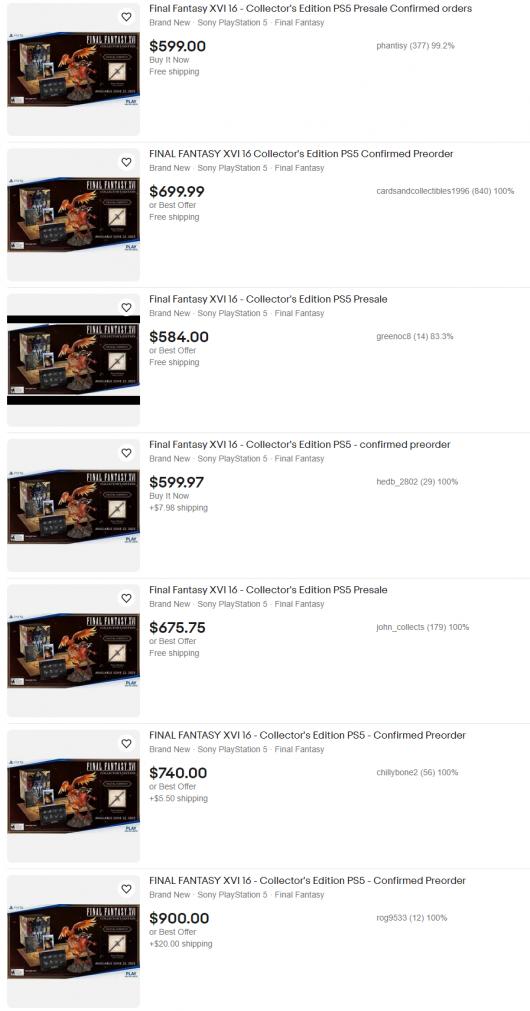Screen dimensions: 530x1011
Task: Open the 'Presale Confirmed orders' listing title
Action: coord(310,9)
